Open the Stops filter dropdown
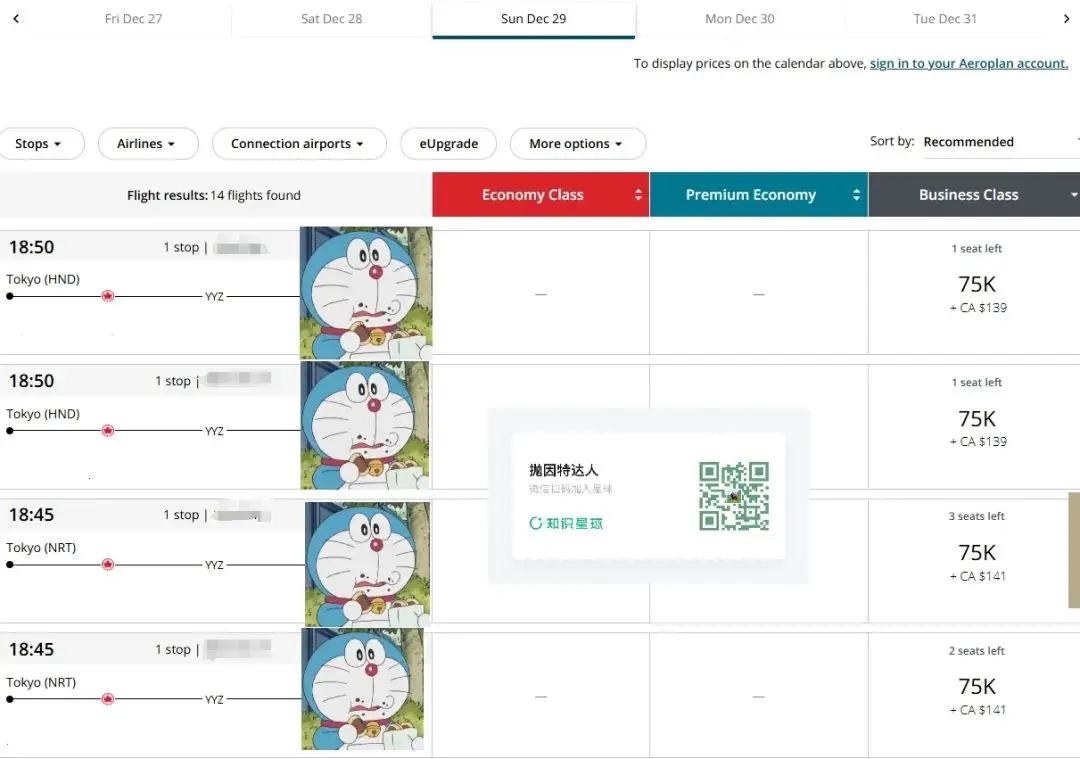1080x759 pixels. [42, 143]
